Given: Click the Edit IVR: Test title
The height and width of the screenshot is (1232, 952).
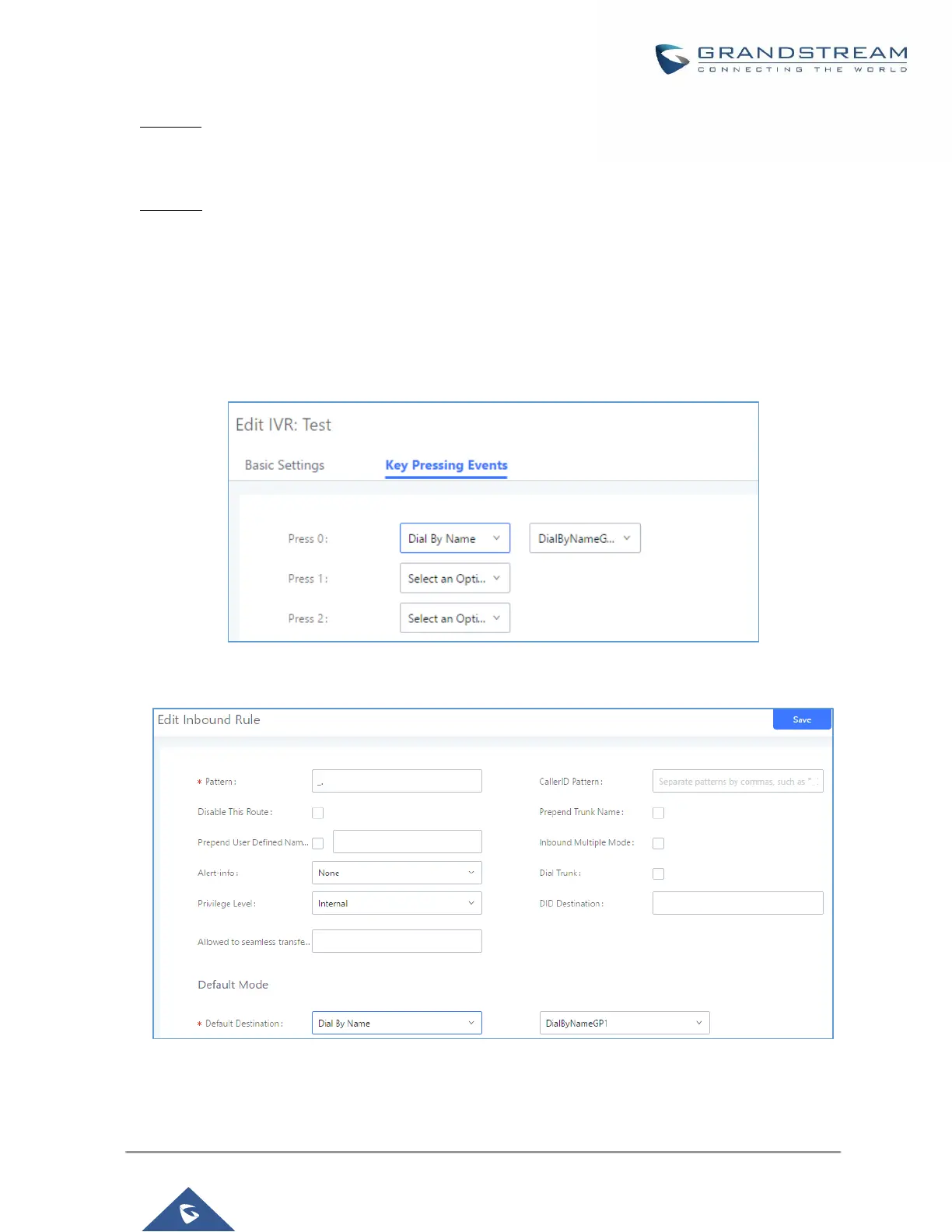Looking at the screenshot, I should [283, 425].
